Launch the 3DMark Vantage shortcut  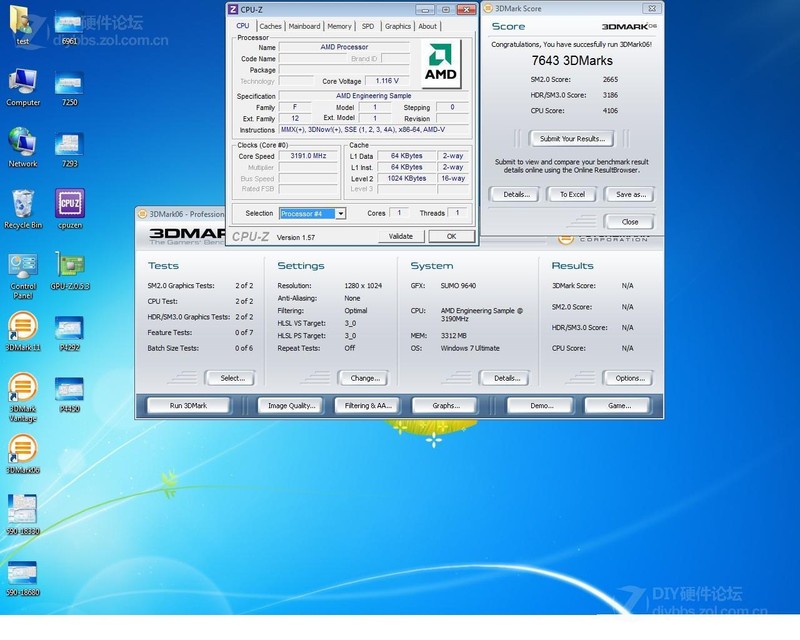tap(23, 397)
